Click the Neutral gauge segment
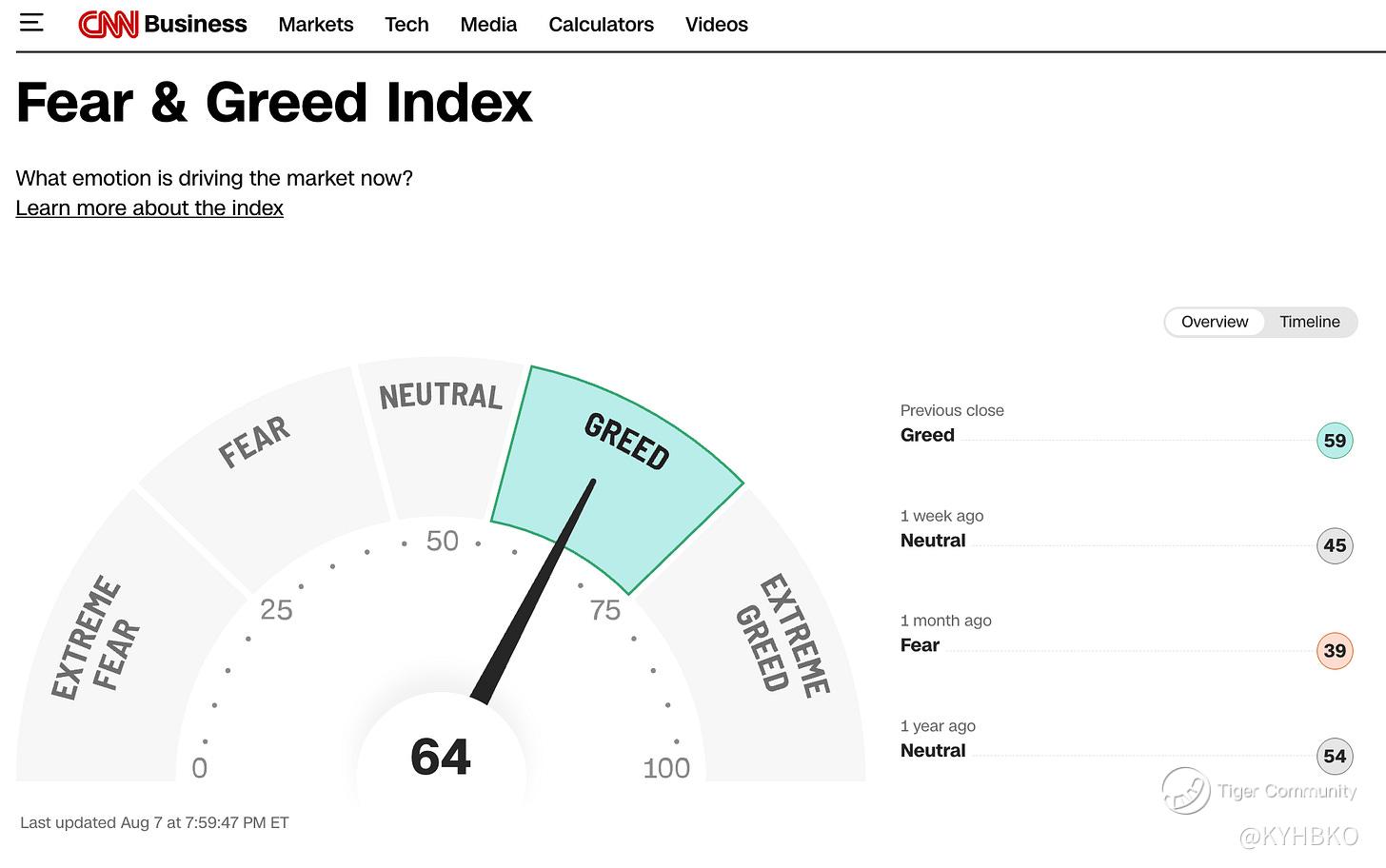The width and height of the screenshot is (1386, 868). [x=443, y=438]
